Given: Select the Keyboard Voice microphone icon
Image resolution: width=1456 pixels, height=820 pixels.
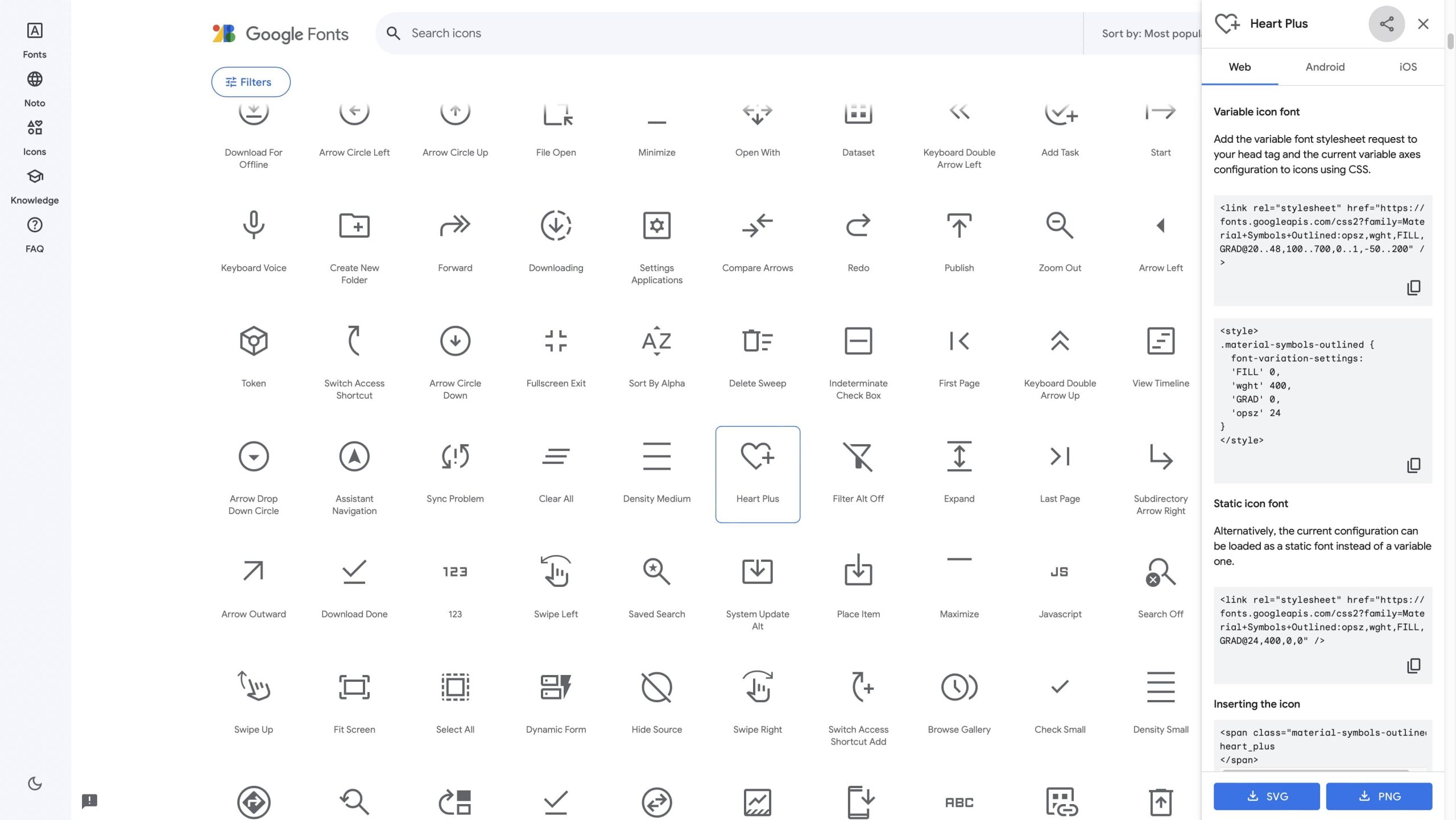Looking at the screenshot, I should pyautogui.click(x=253, y=226).
